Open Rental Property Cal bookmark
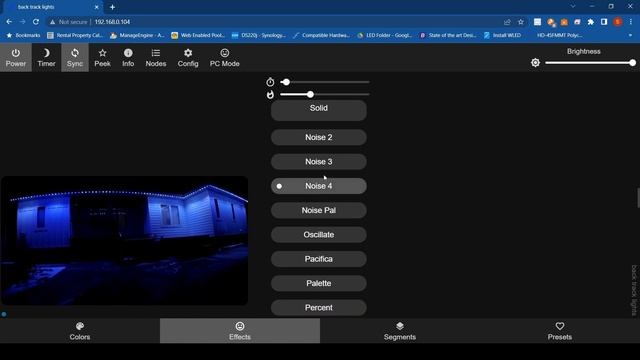640x360 pixels. coord(75,36)
